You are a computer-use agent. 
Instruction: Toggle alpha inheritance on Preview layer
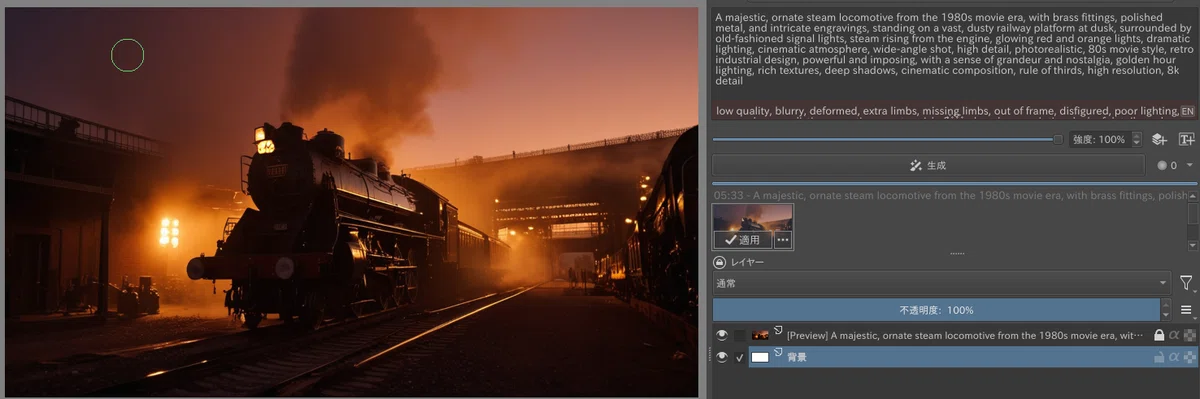(x=1174, y=336)
